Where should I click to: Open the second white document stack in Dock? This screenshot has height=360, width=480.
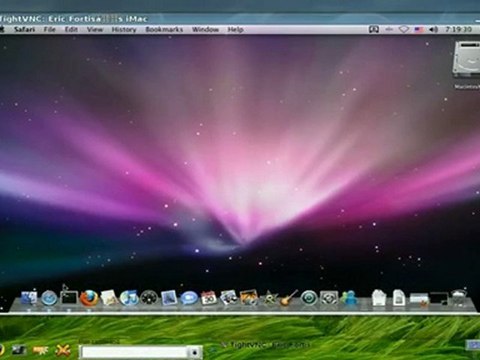(x=399, y=298)
